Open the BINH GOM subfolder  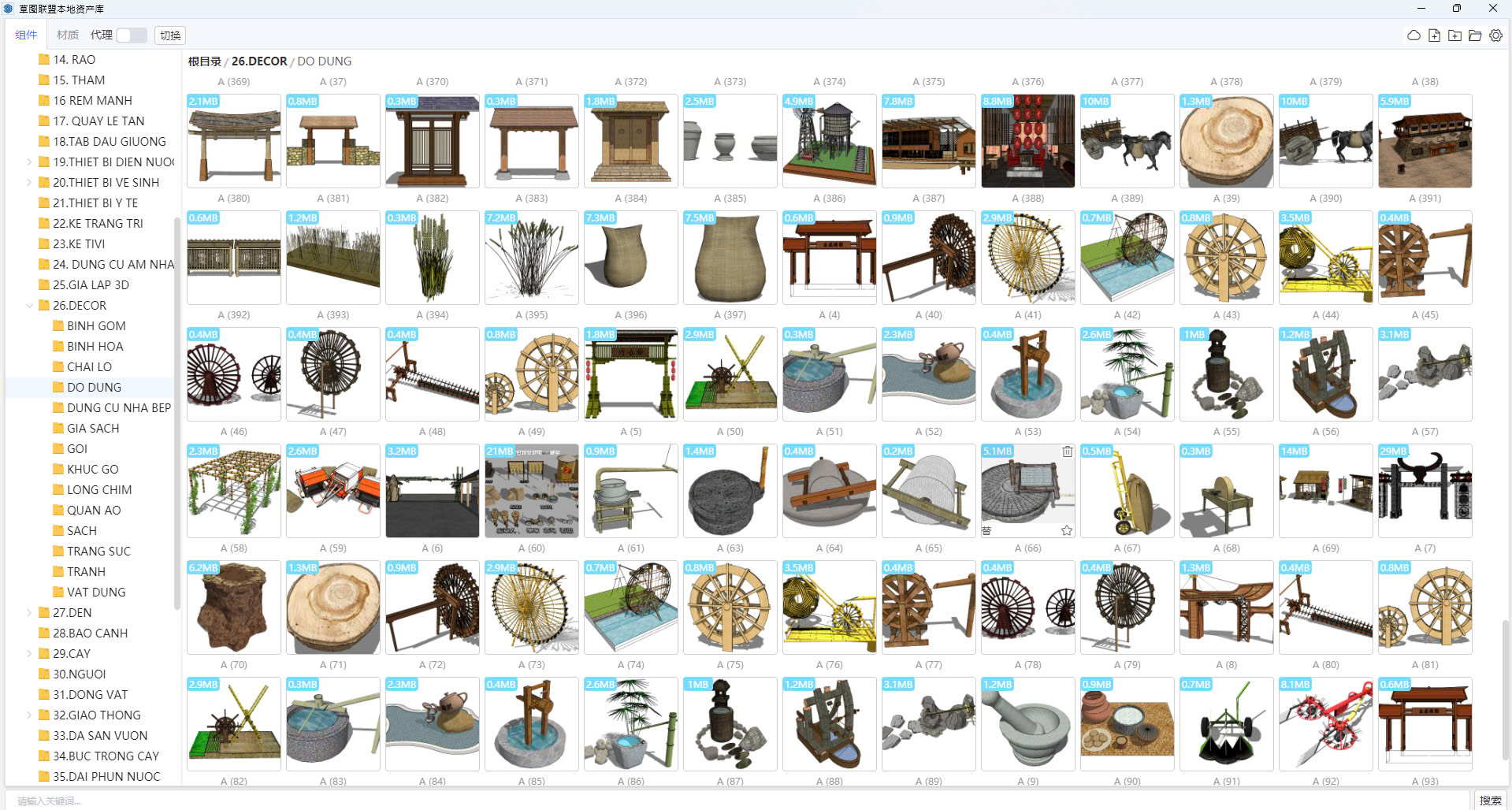click(96, 326)
